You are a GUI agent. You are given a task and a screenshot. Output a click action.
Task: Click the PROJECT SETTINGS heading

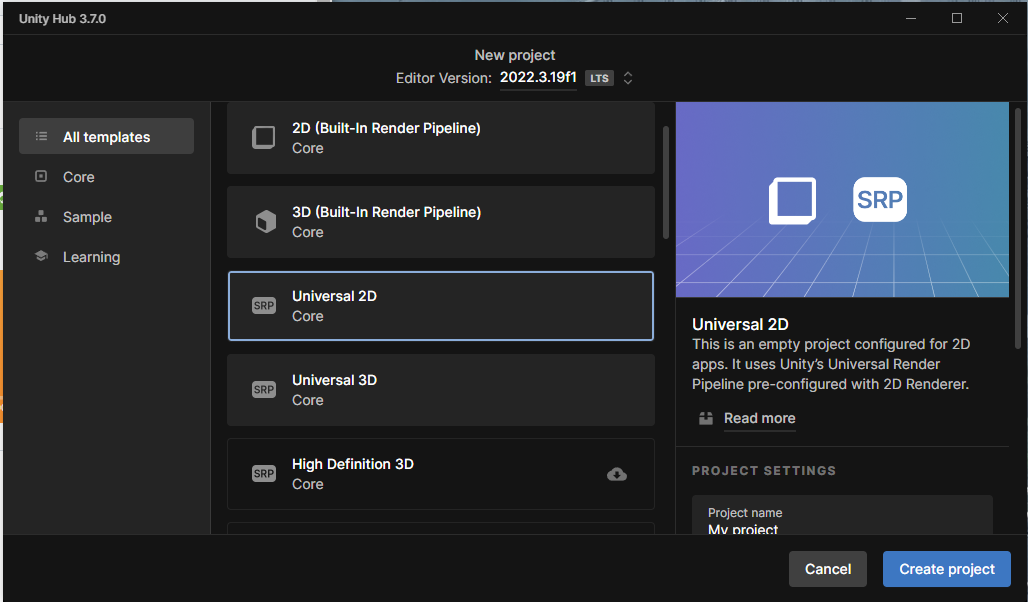(764, 471)
